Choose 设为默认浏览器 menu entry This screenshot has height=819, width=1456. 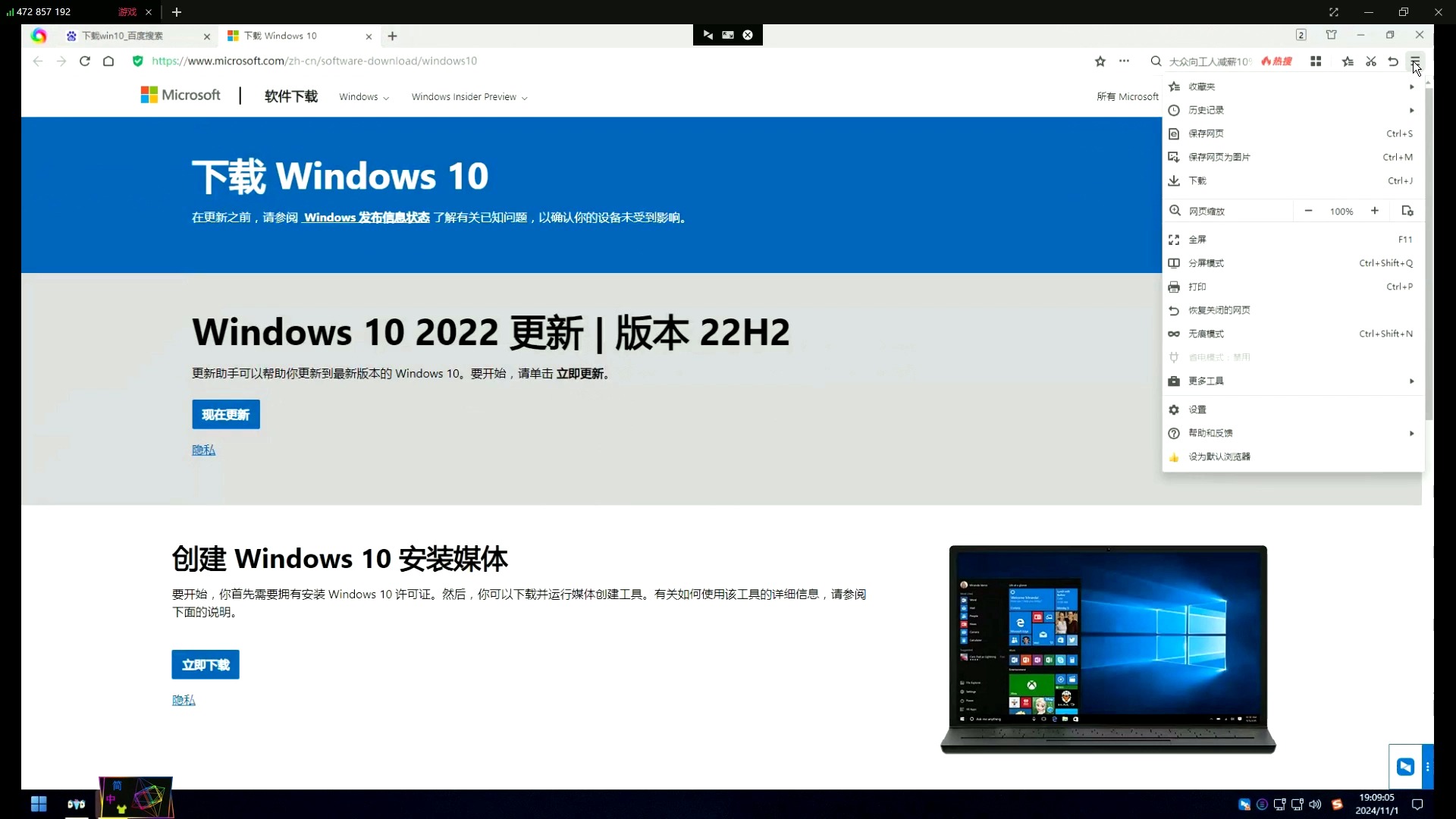click(1293, 457)
